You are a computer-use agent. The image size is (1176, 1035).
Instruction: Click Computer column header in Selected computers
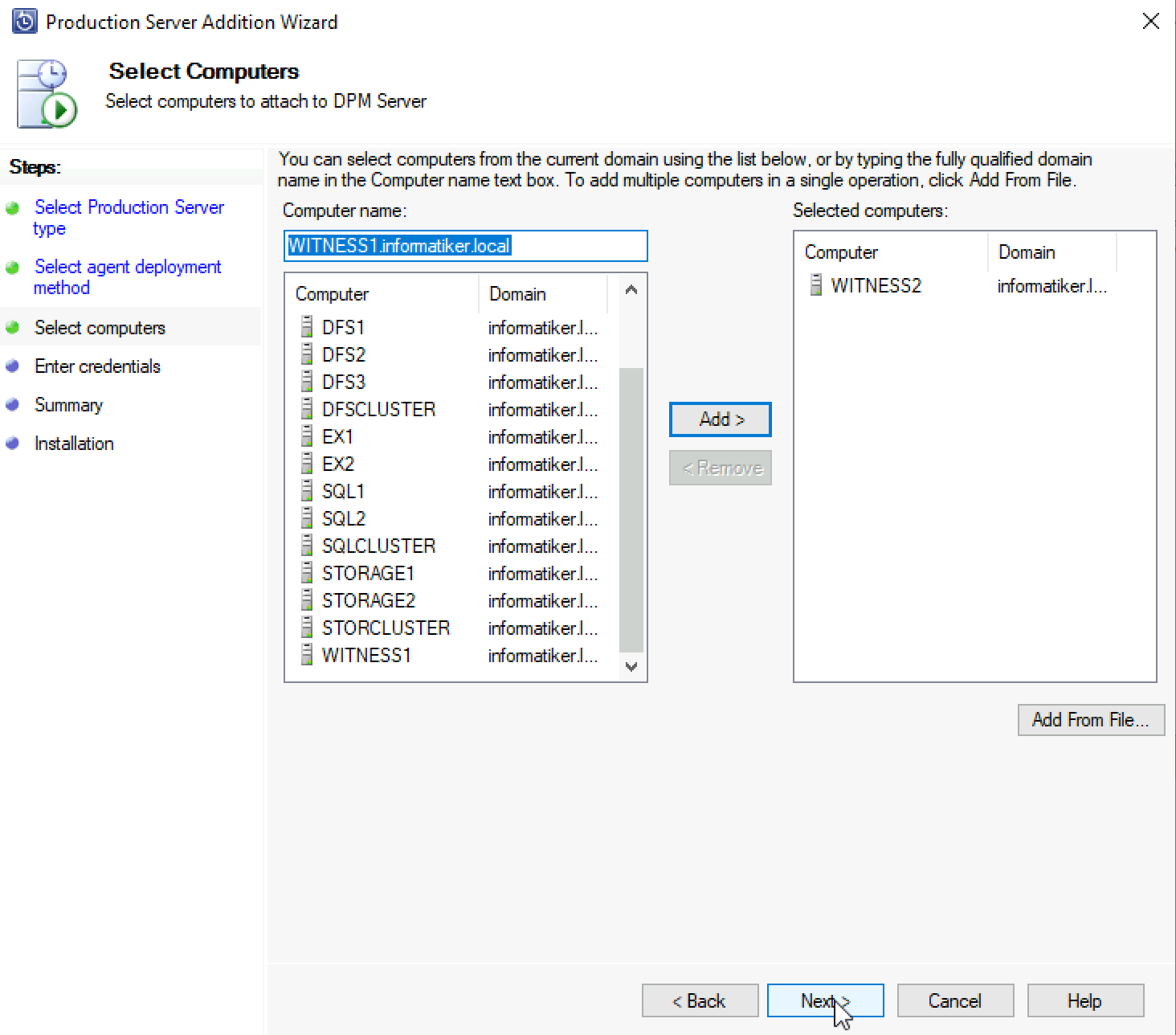892,252
